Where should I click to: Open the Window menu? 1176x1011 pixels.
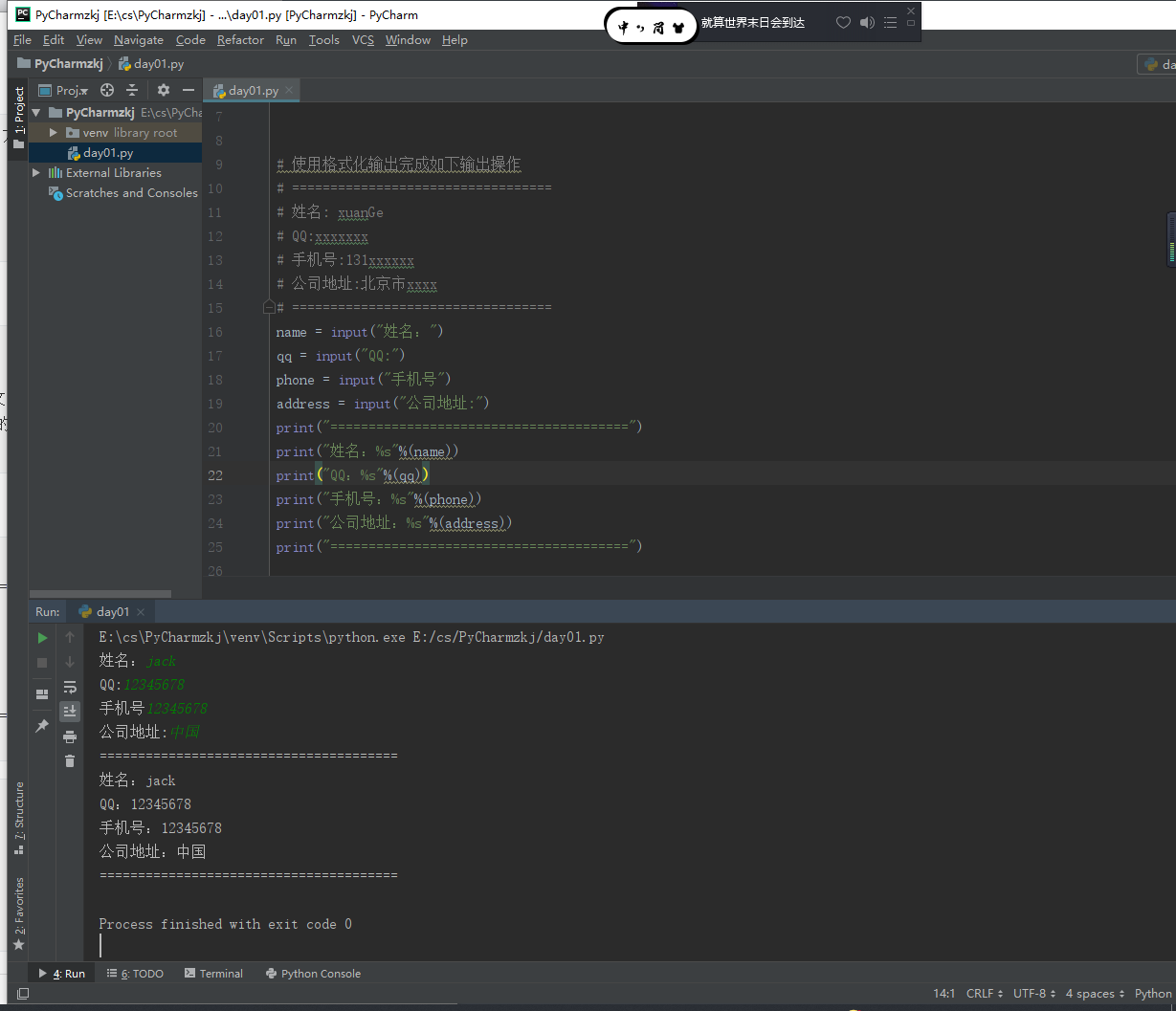408,40
